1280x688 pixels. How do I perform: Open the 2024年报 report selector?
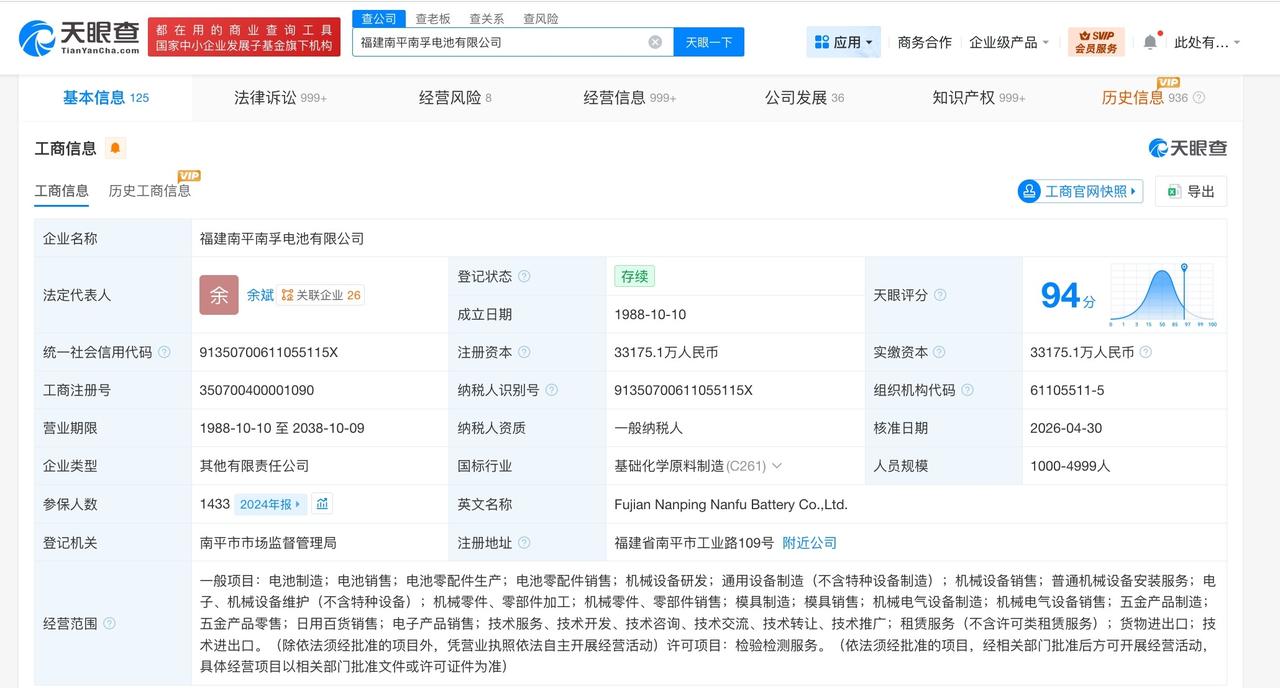270,504
